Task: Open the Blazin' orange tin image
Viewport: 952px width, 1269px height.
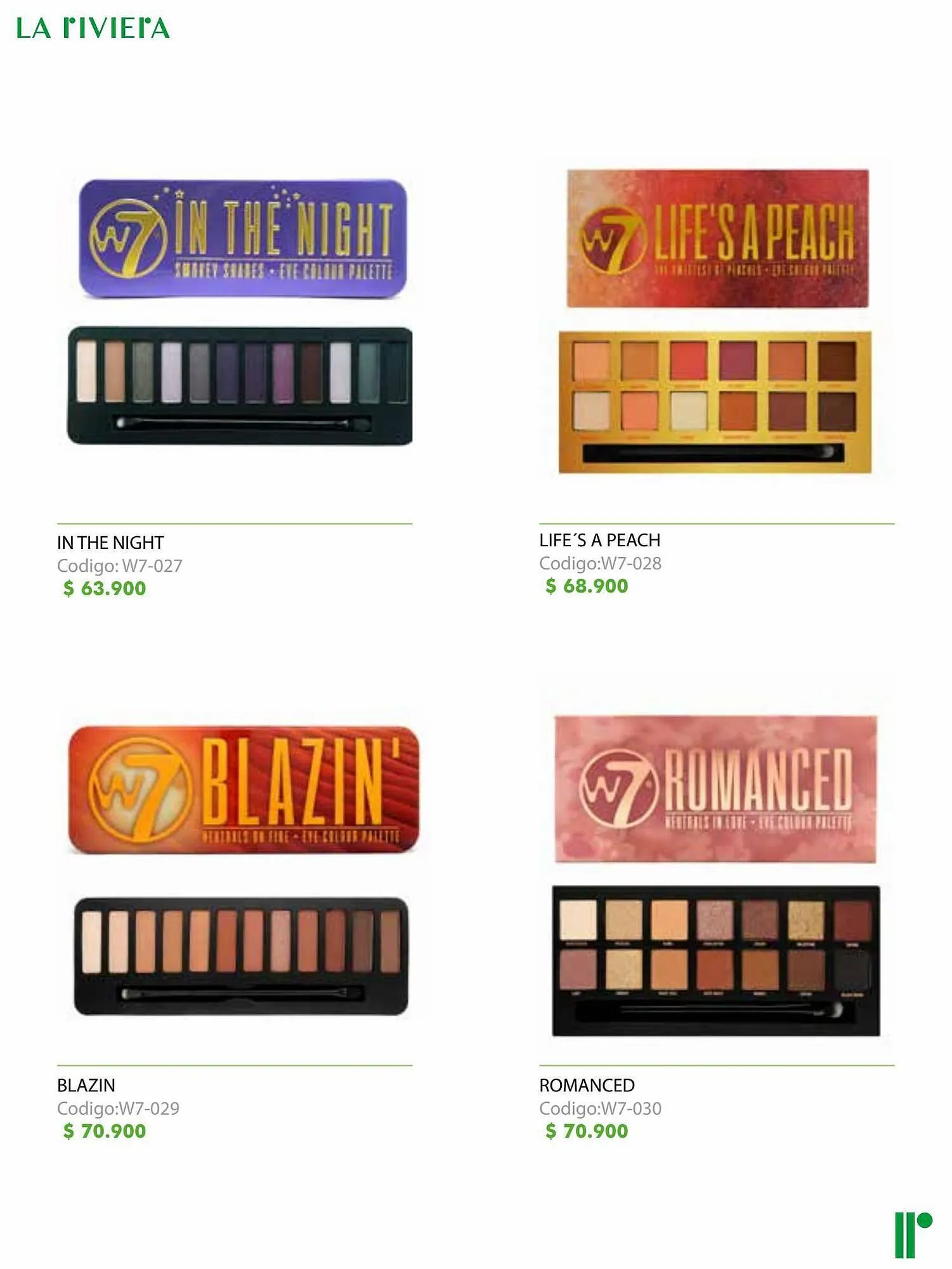Action: pos(244,789)
